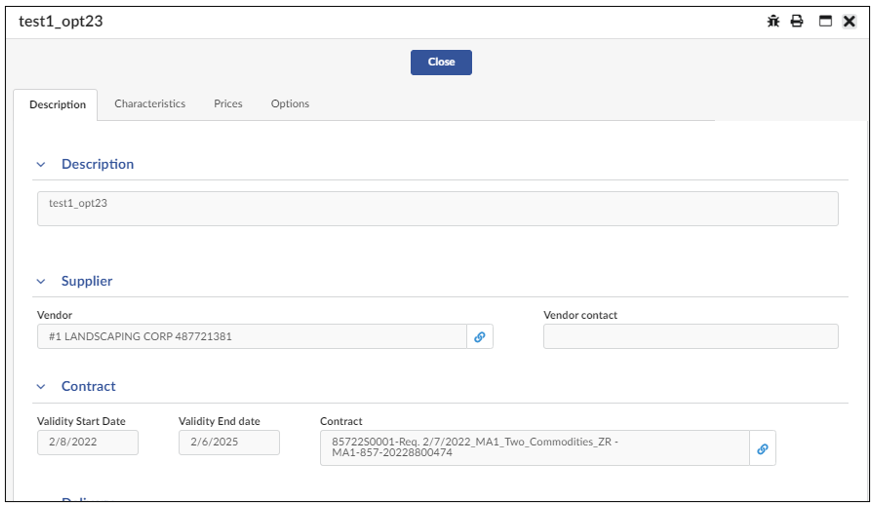Open the Options tab

point(290,104)
